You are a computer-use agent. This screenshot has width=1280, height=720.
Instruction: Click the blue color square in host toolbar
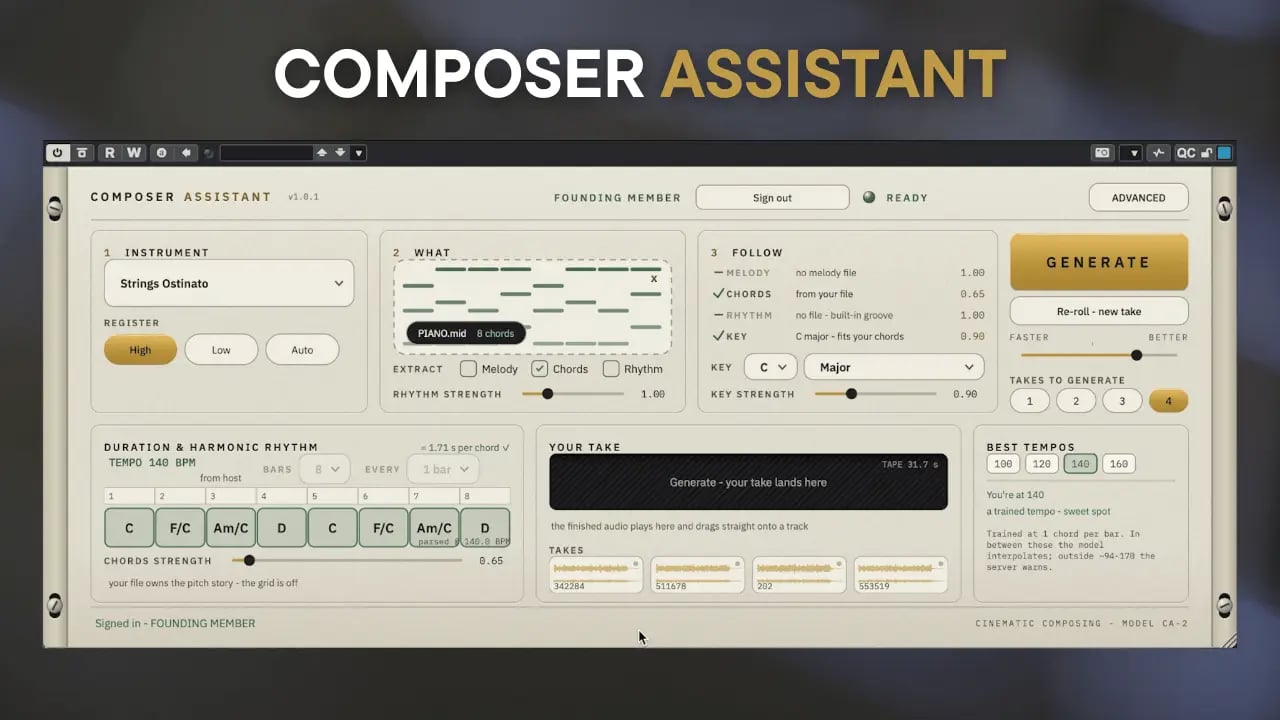click(1224, 153)
